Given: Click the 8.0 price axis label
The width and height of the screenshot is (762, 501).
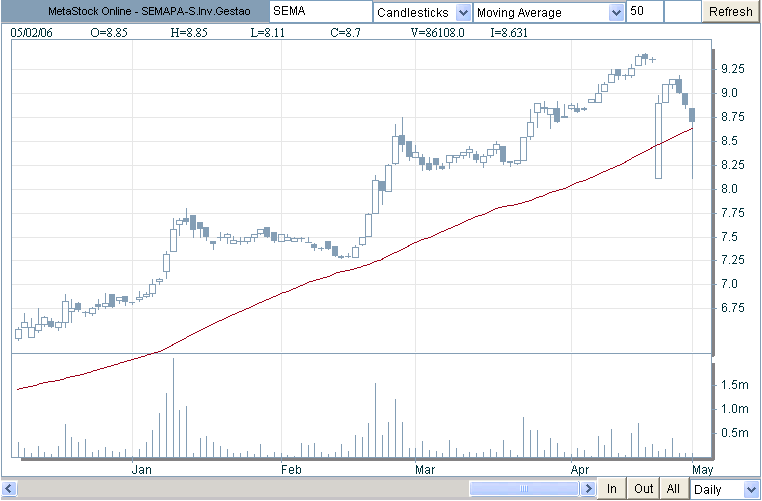Looking at the screenshot, I should [729, 189].
